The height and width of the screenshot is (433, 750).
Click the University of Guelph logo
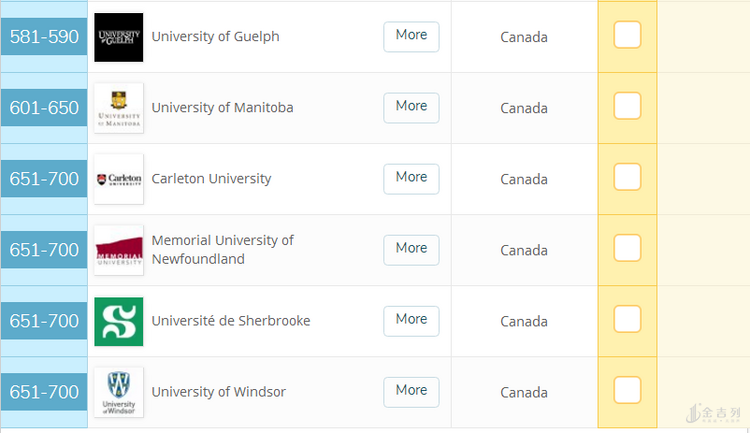tap(119, 37)
